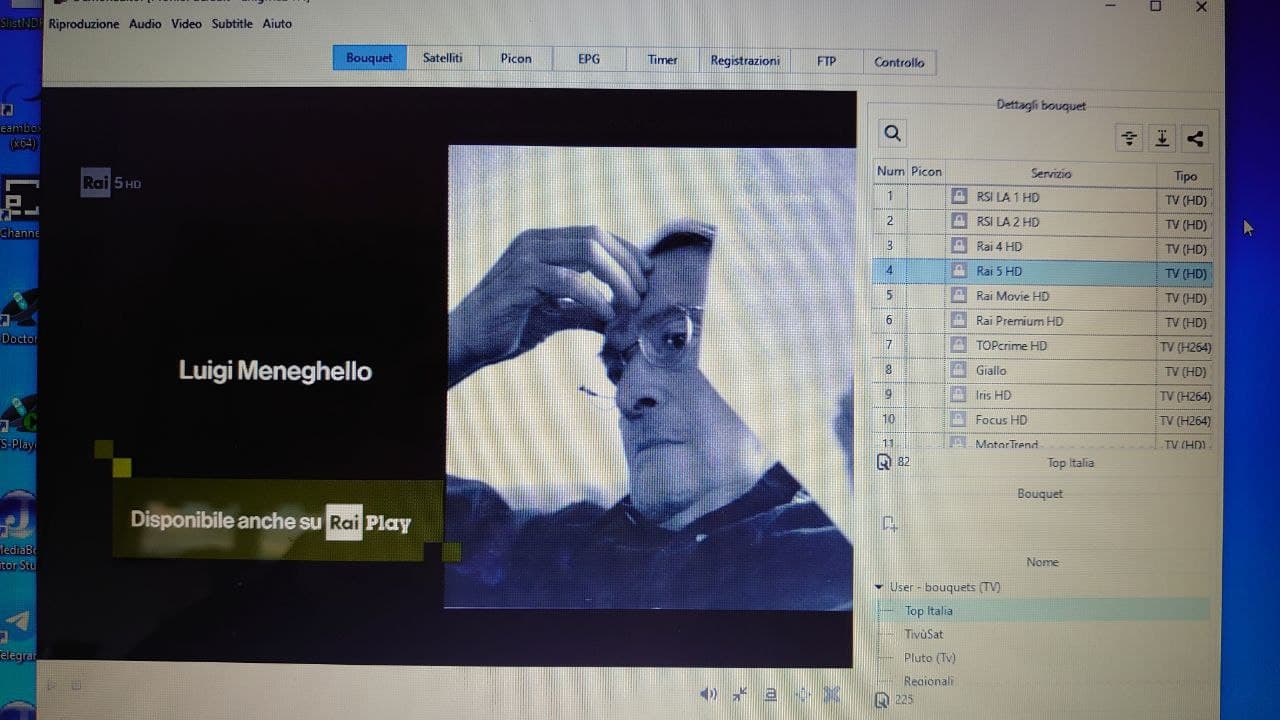Click the shrink-arrows icon under the video

740,693
